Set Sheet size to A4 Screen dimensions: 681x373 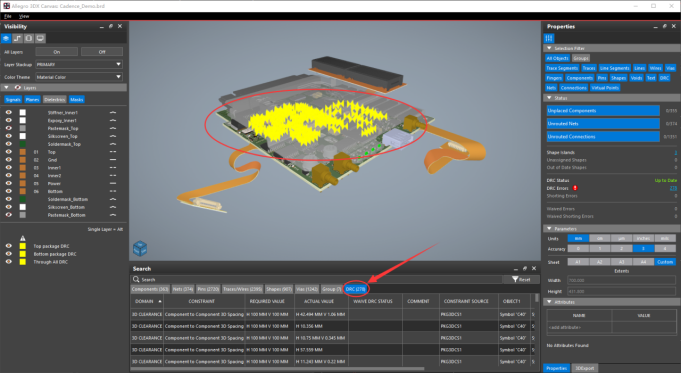point(643,262)
